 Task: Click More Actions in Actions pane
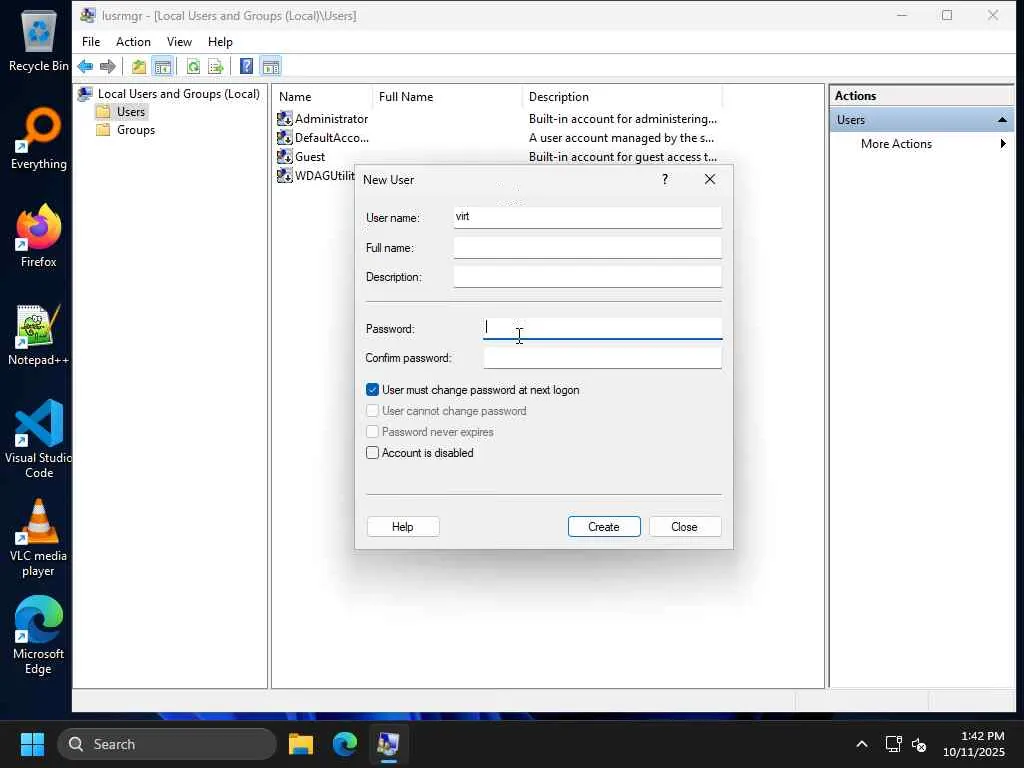tap(896, 144)
